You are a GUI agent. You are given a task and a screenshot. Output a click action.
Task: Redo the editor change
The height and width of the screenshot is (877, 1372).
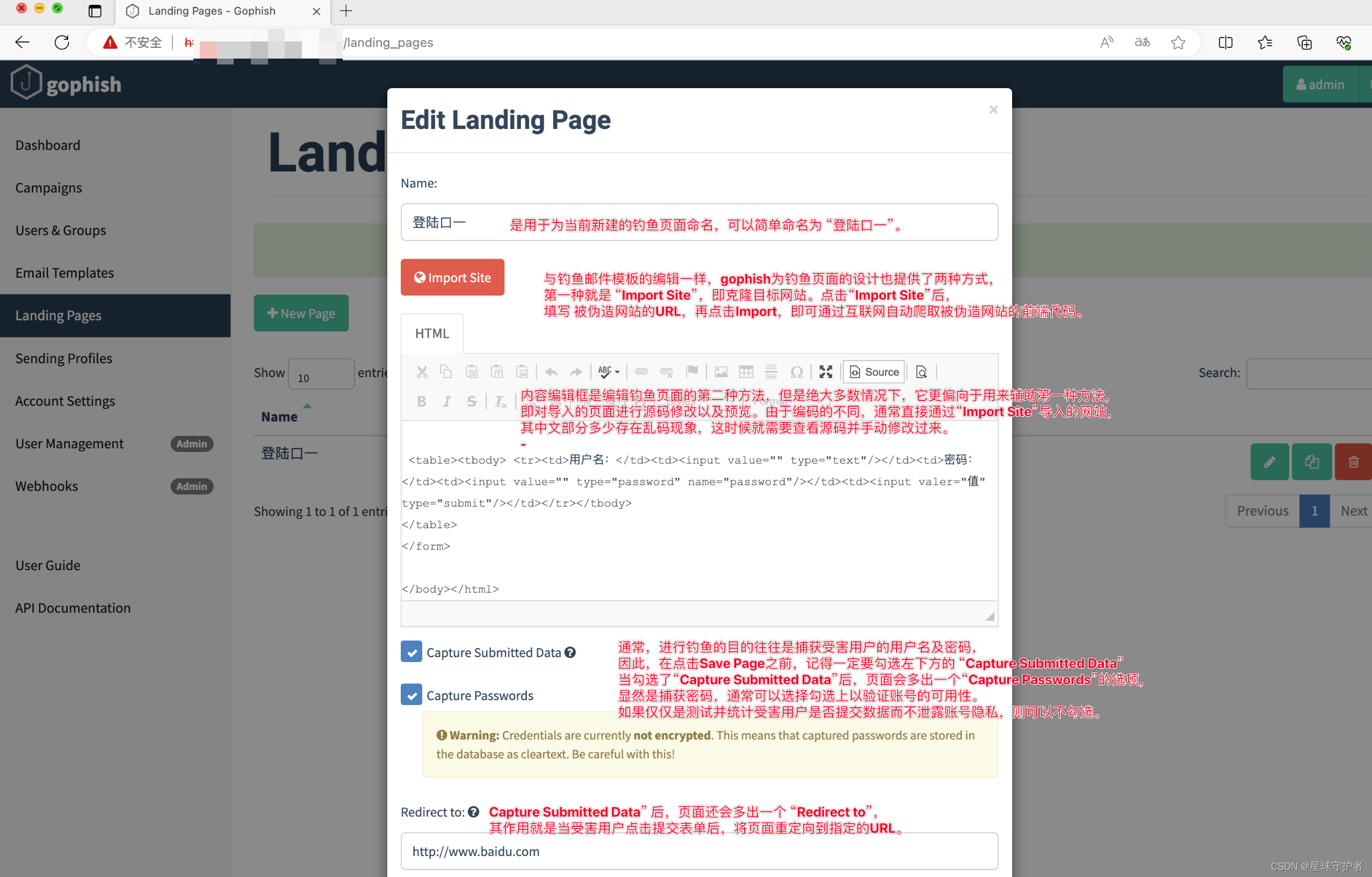tap(576, 372)
